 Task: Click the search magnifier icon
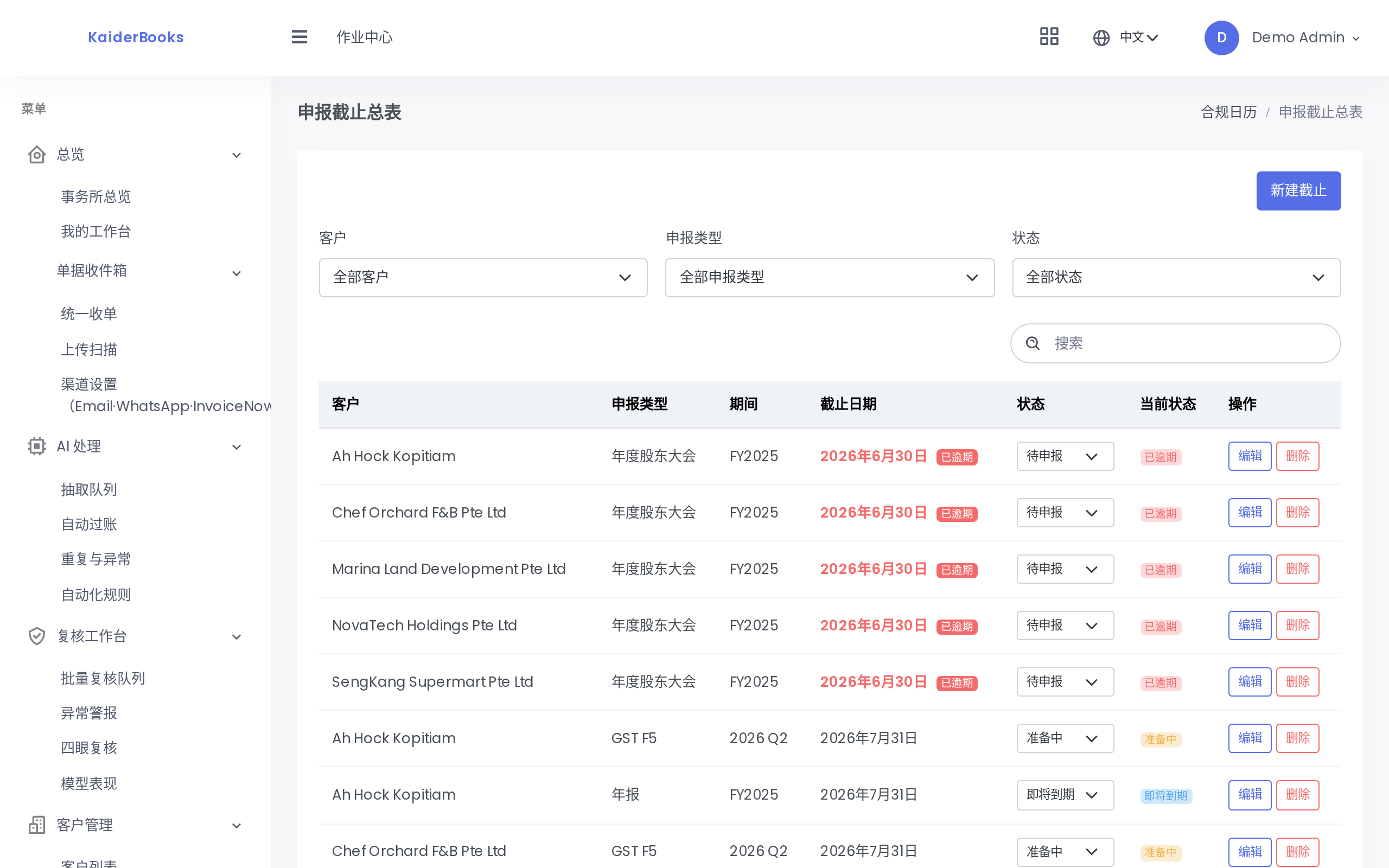(x=1033, y=343)
